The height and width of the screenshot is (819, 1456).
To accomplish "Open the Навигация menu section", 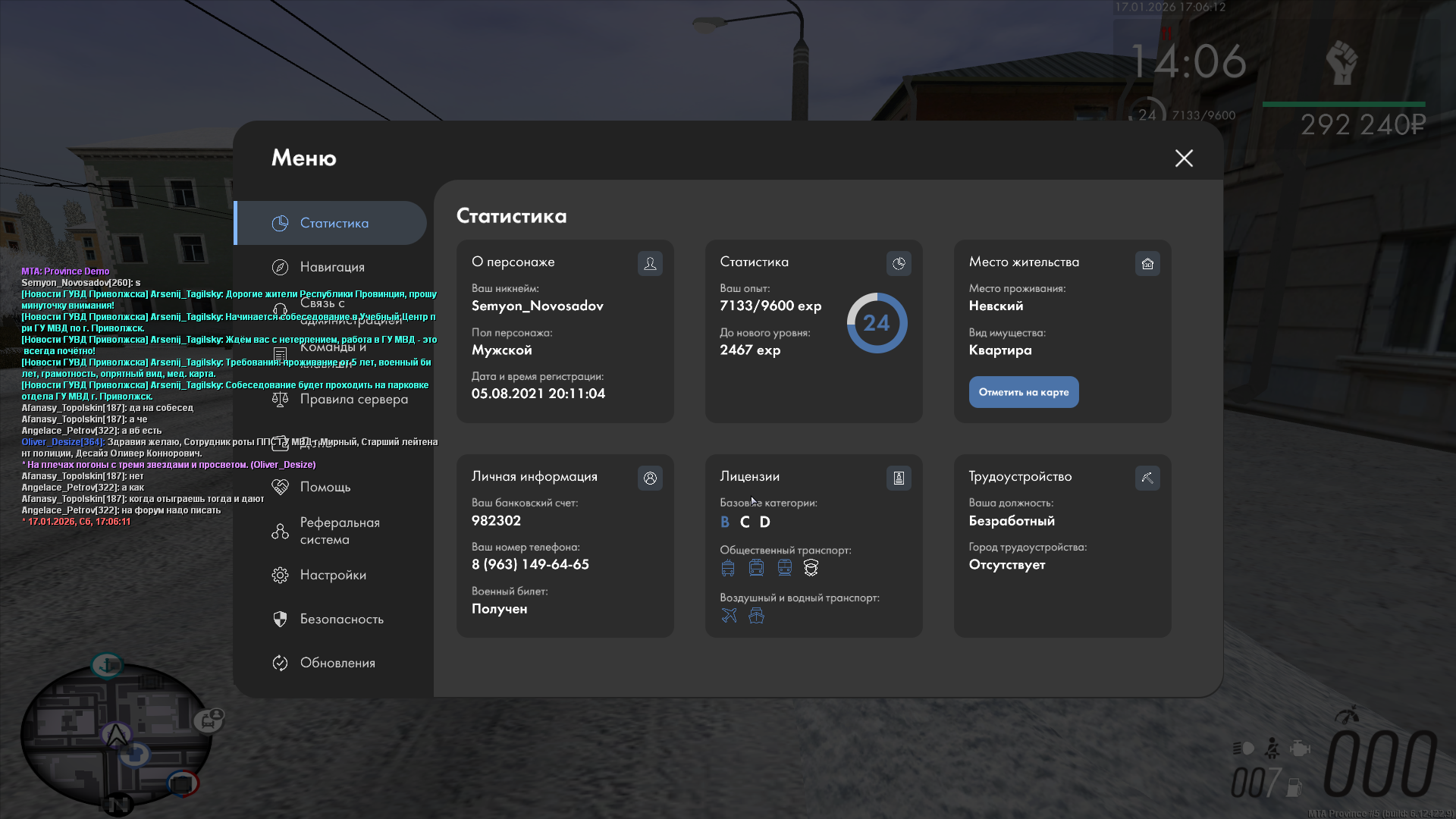I will point(332,267).
